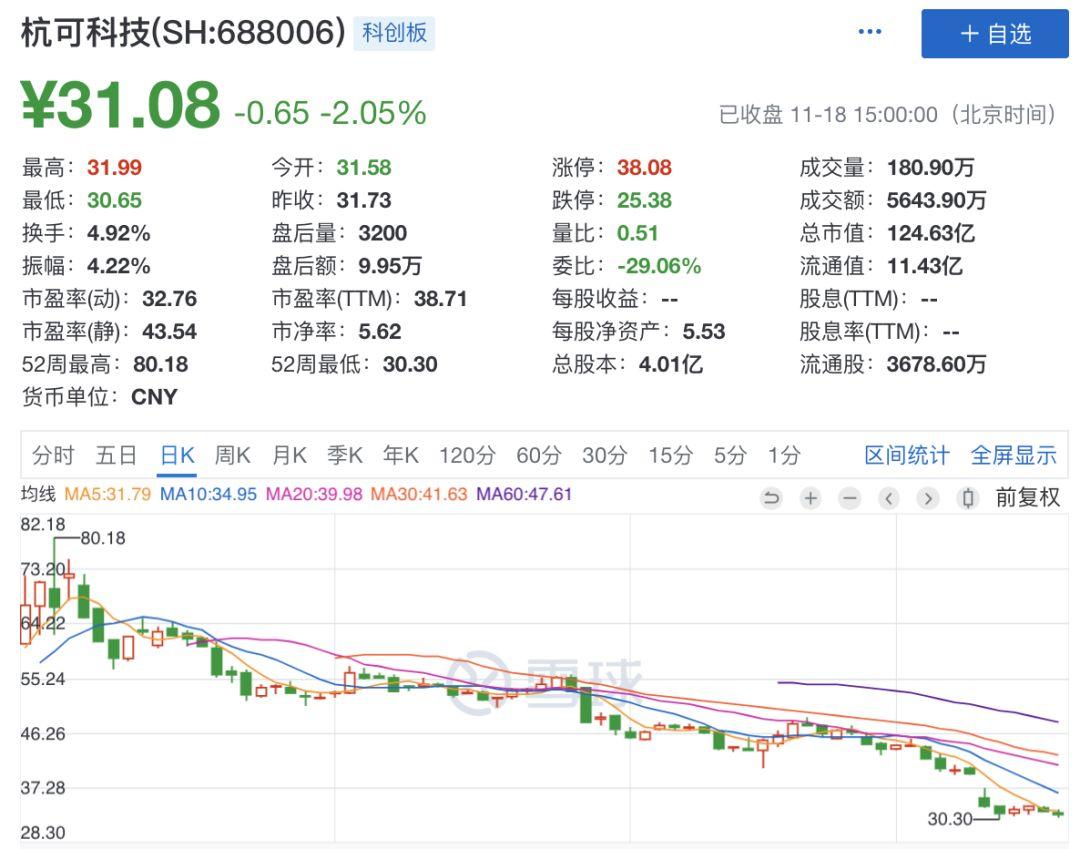The image size is (1080, 849).
Task: Switch to the 60分 interval tab
Action: [539, 455]
